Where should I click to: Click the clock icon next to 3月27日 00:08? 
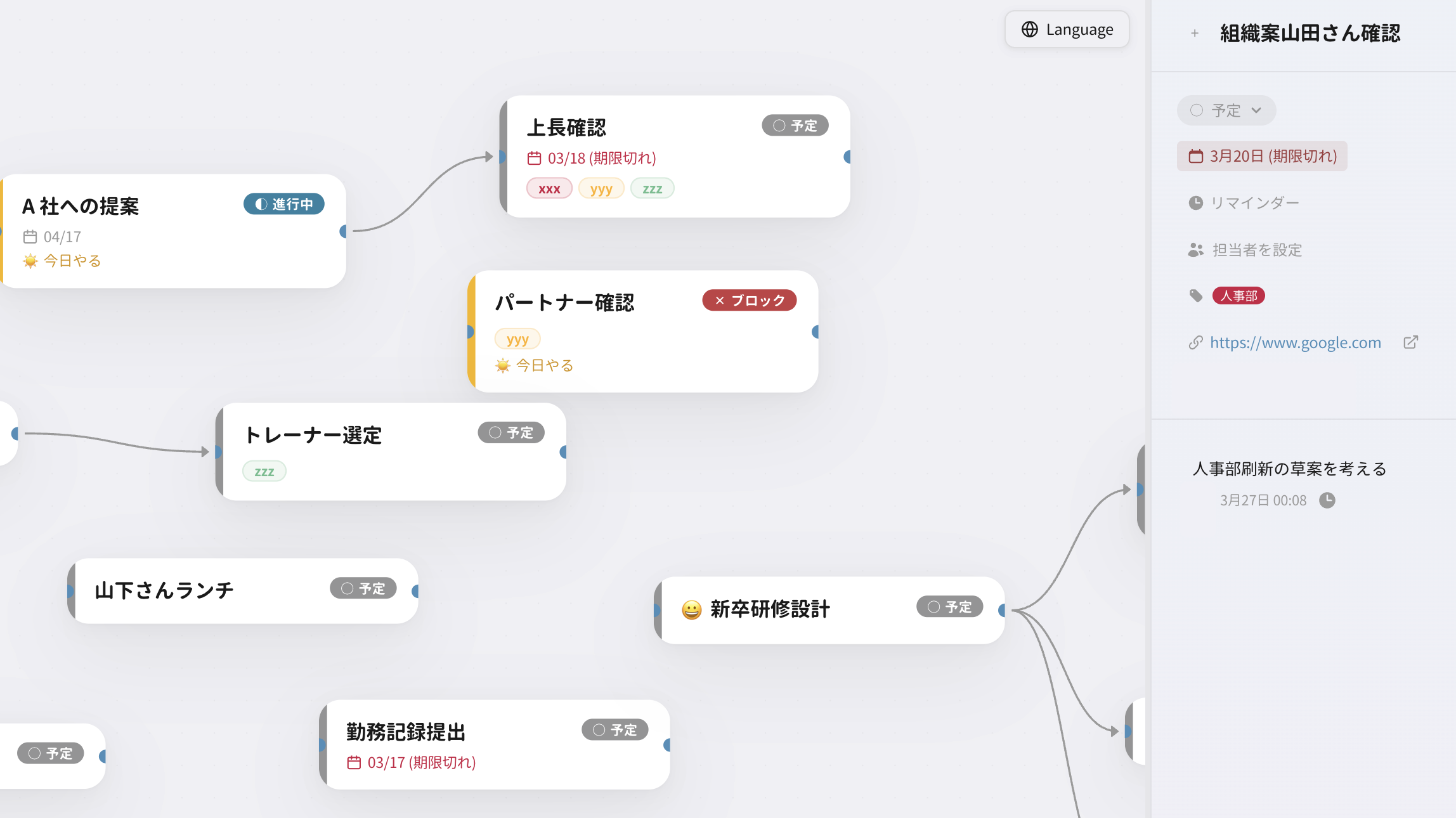pyautogui.click(x=1327, y=500)
